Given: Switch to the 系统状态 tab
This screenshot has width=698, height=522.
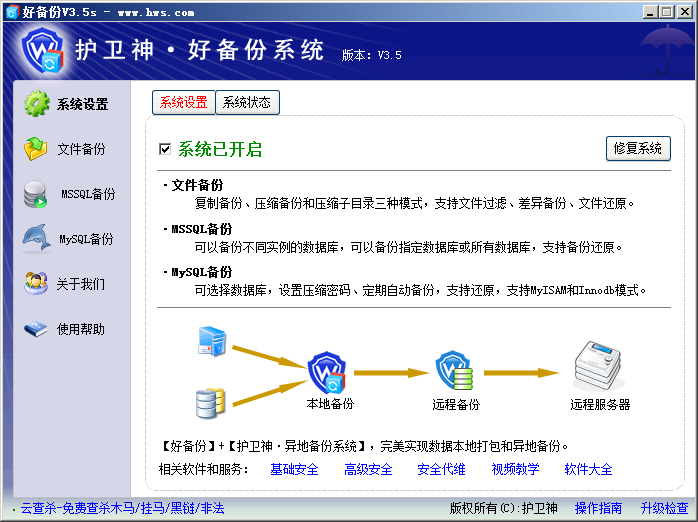Looking at the screenshot, I should click(247, 102).
